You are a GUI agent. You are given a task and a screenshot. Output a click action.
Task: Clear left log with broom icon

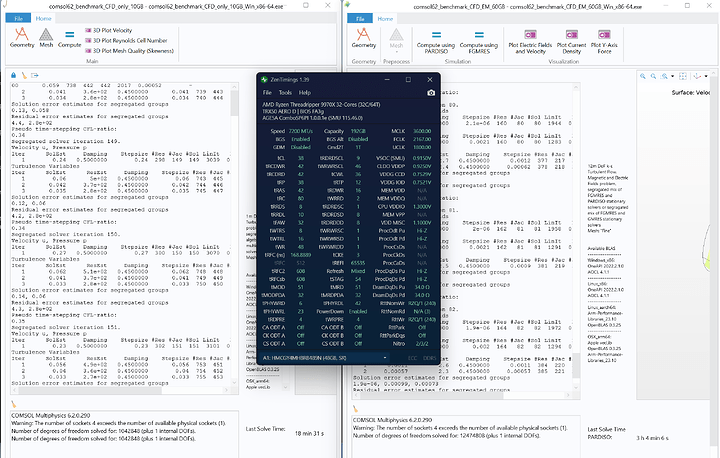[24, 75]
